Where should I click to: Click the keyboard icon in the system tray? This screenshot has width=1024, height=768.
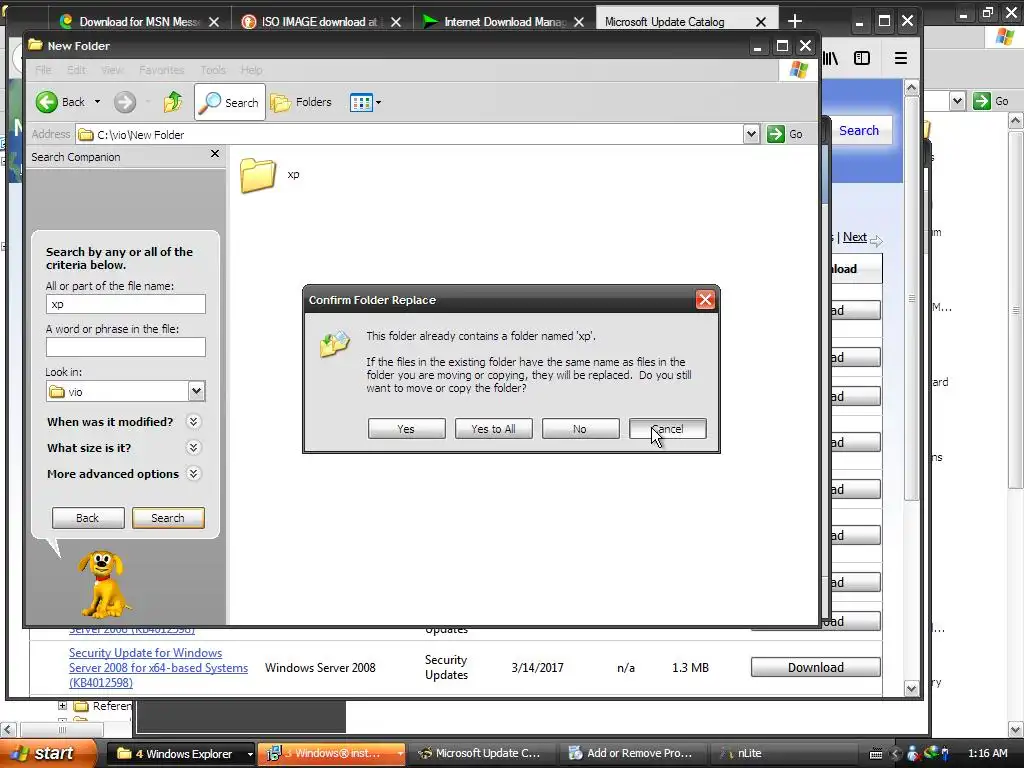[x=876, y=754]
